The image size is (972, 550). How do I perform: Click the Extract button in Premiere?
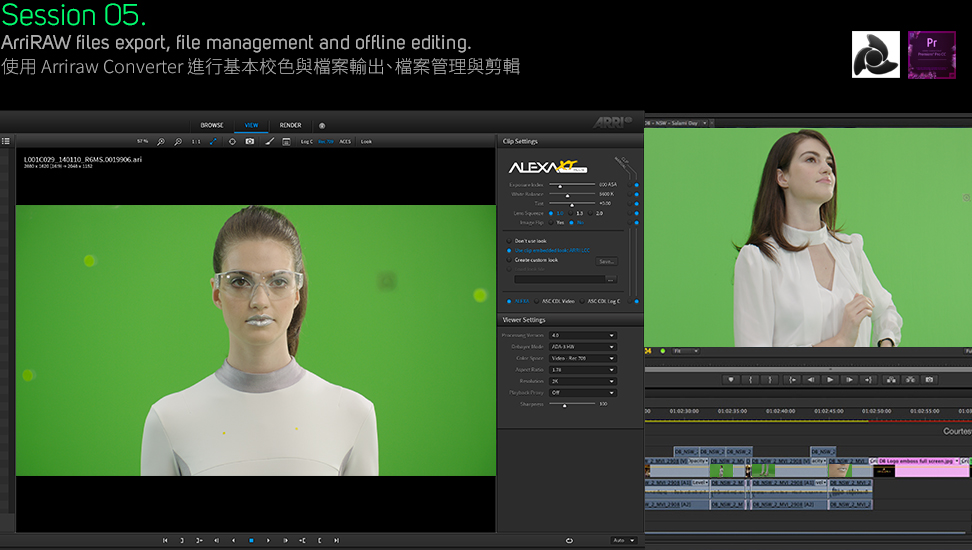(910, 379)
